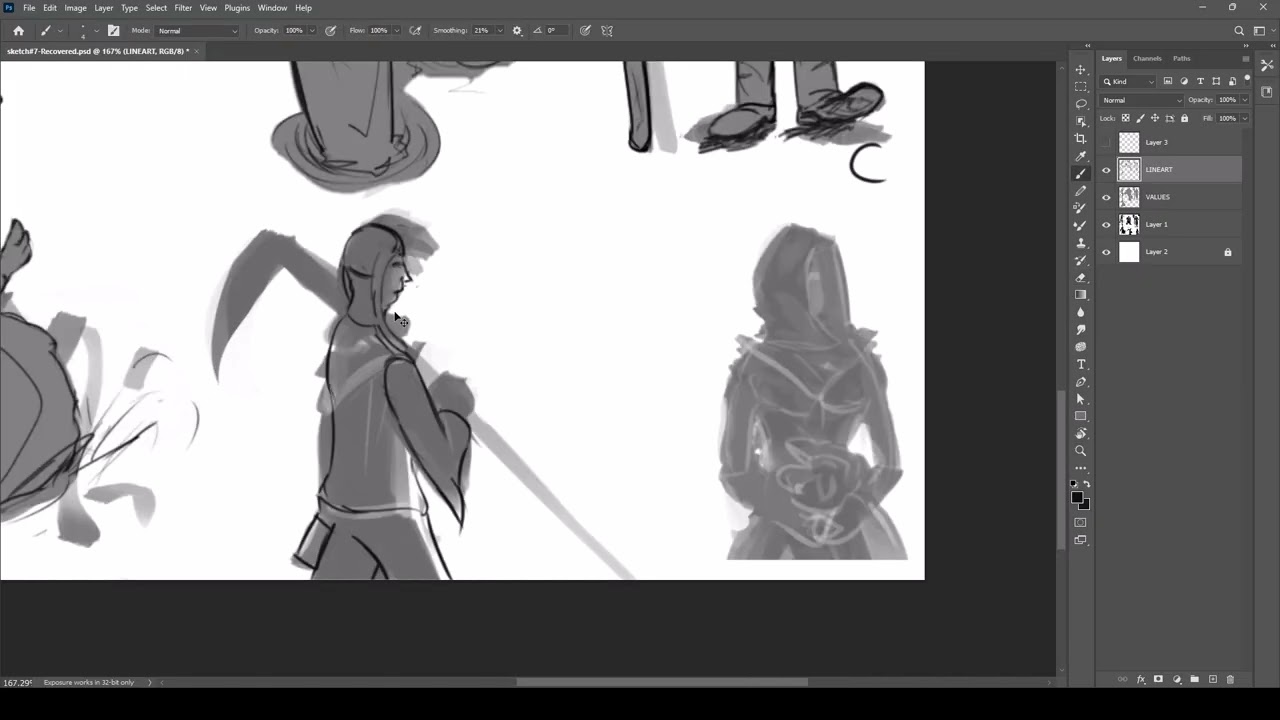Screen dimensions: 1280x720
Task: Select the Pencil tool
Action: tap(1080, 191)
